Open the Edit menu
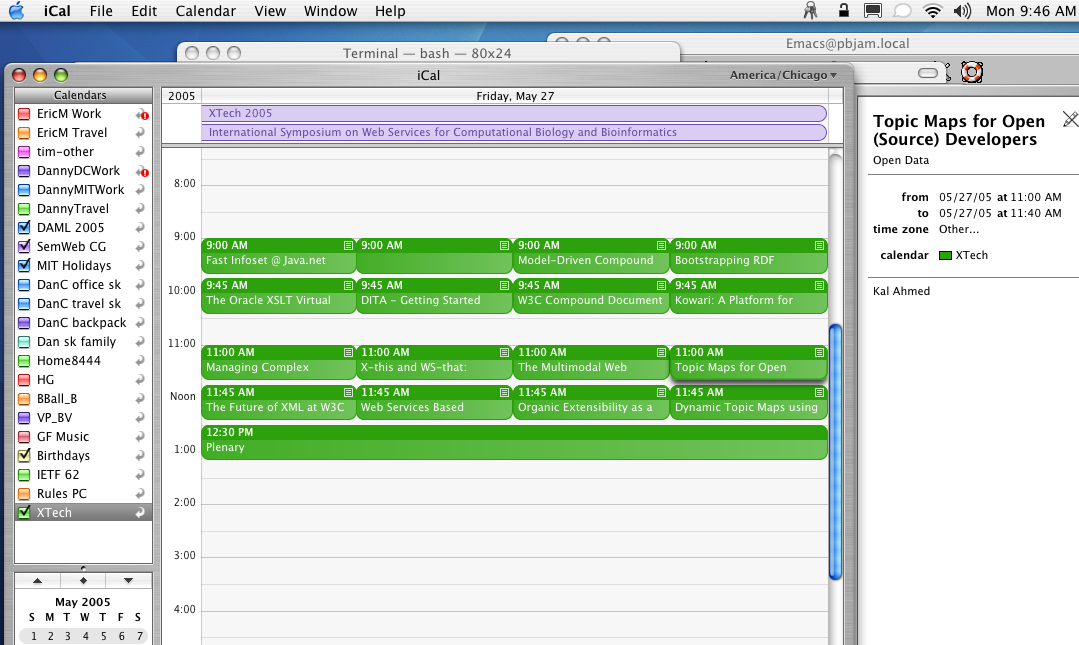 [x=144, y=11]
